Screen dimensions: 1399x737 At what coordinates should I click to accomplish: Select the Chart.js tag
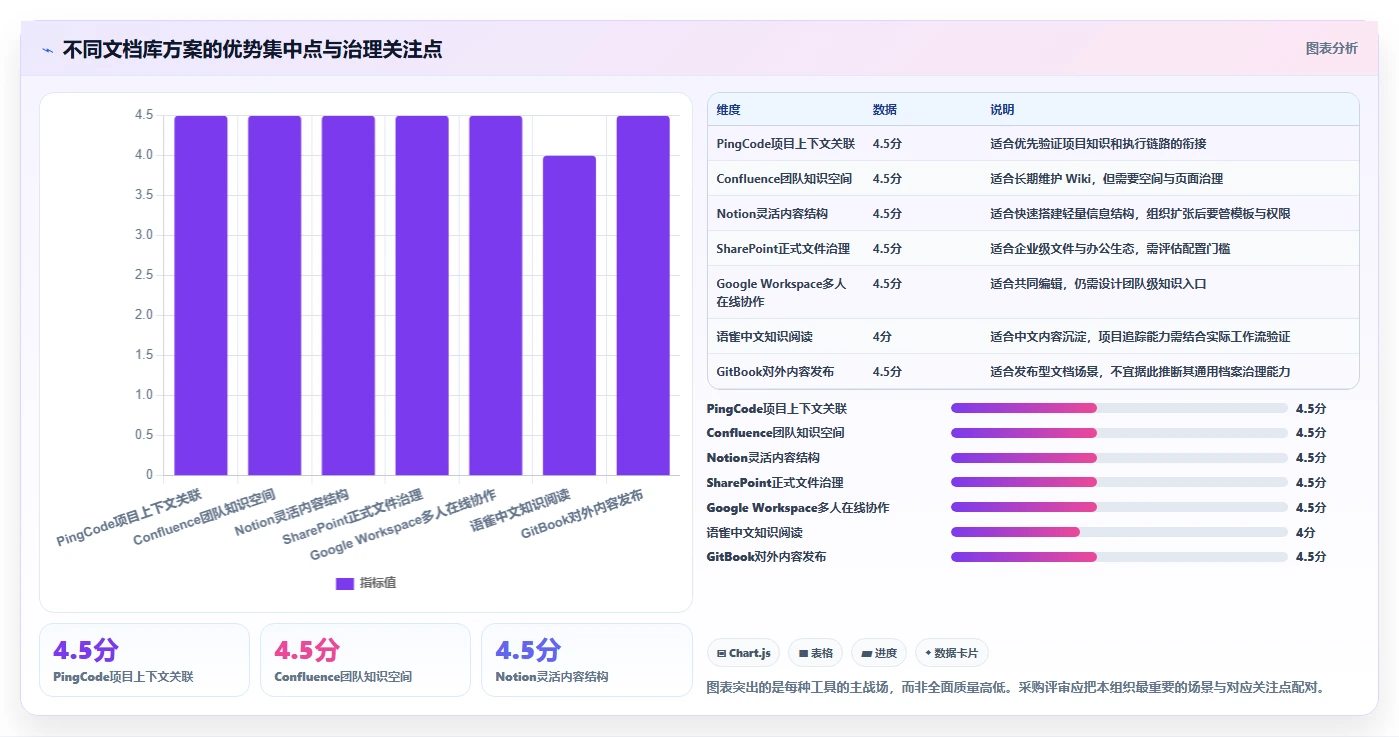point(744,653)
